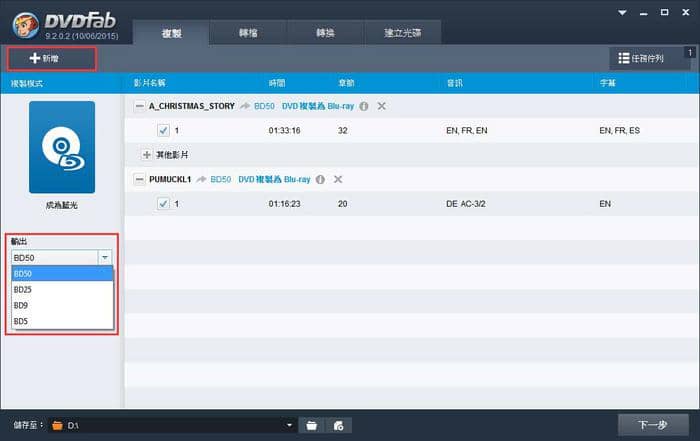Screen dimensions: 700x441
Task: Show info for A_CHRISTMAS_STORY source
Action: point(364,106)
